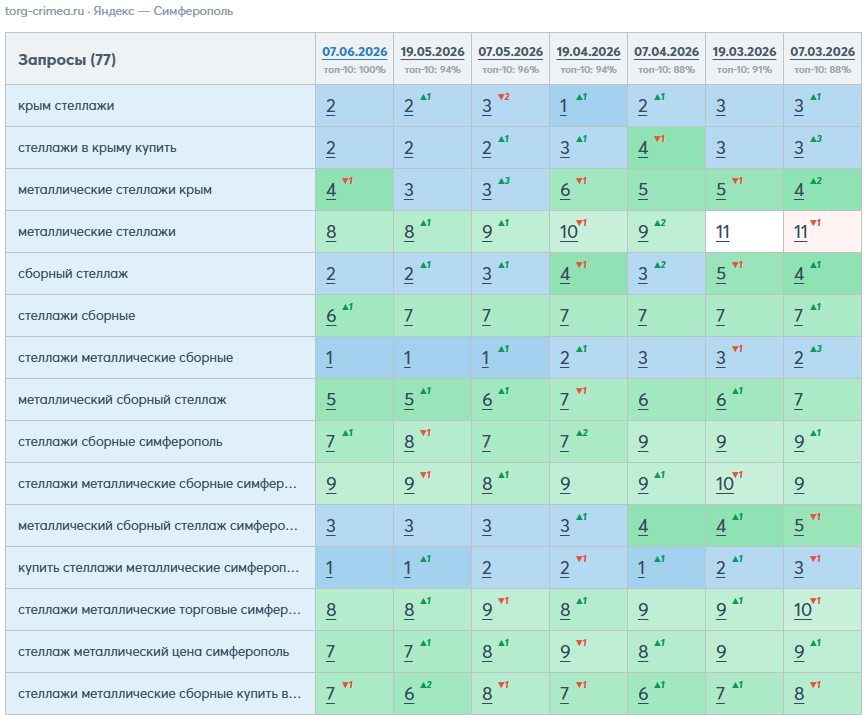Click the 07.05.2026 date header
The image size is (866, 715).
tap(510, 51)
